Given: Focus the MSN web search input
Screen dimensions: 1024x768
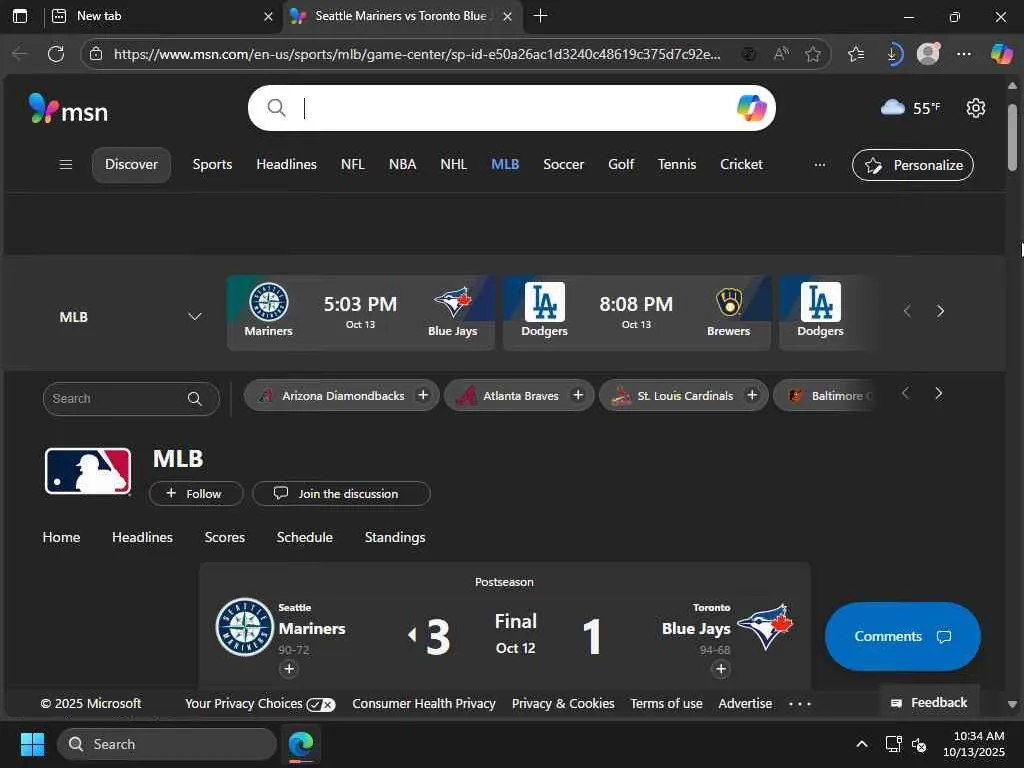Looking at the screenshot, I should [511, 108].
